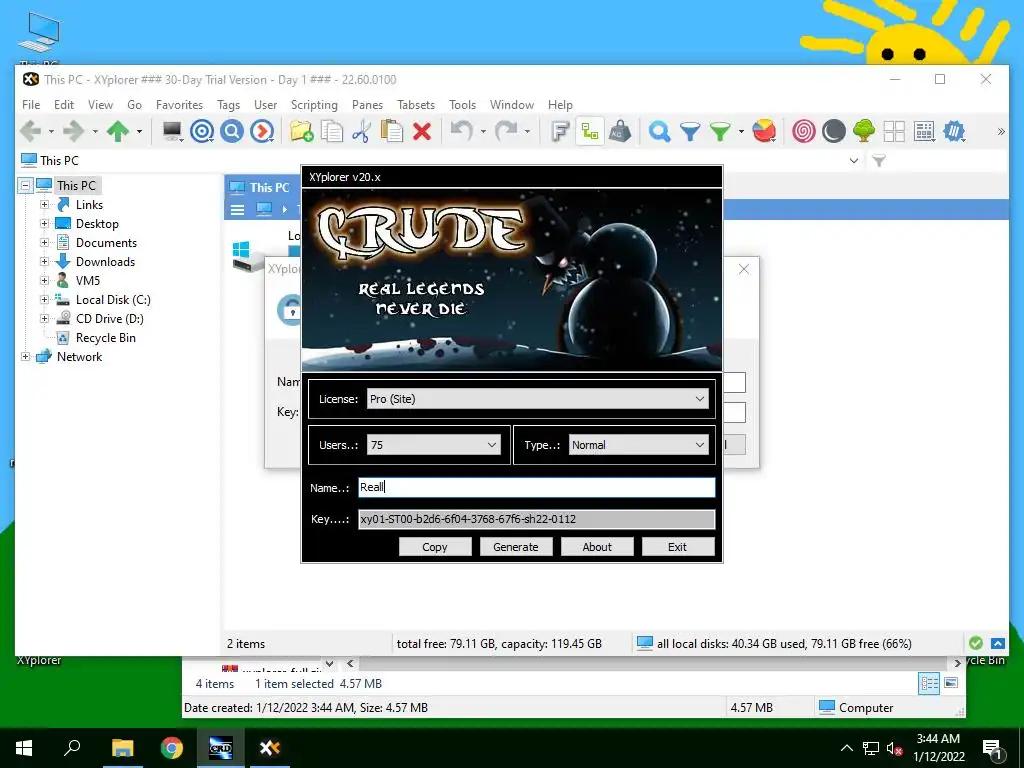Click the blue circle icon with red arrow

(262, 131)
